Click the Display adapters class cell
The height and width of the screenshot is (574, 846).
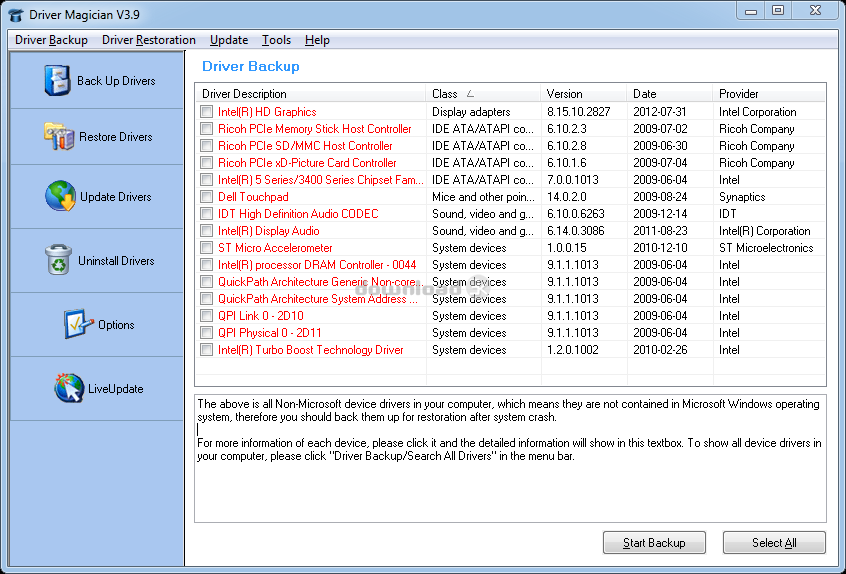click(471, 112)
